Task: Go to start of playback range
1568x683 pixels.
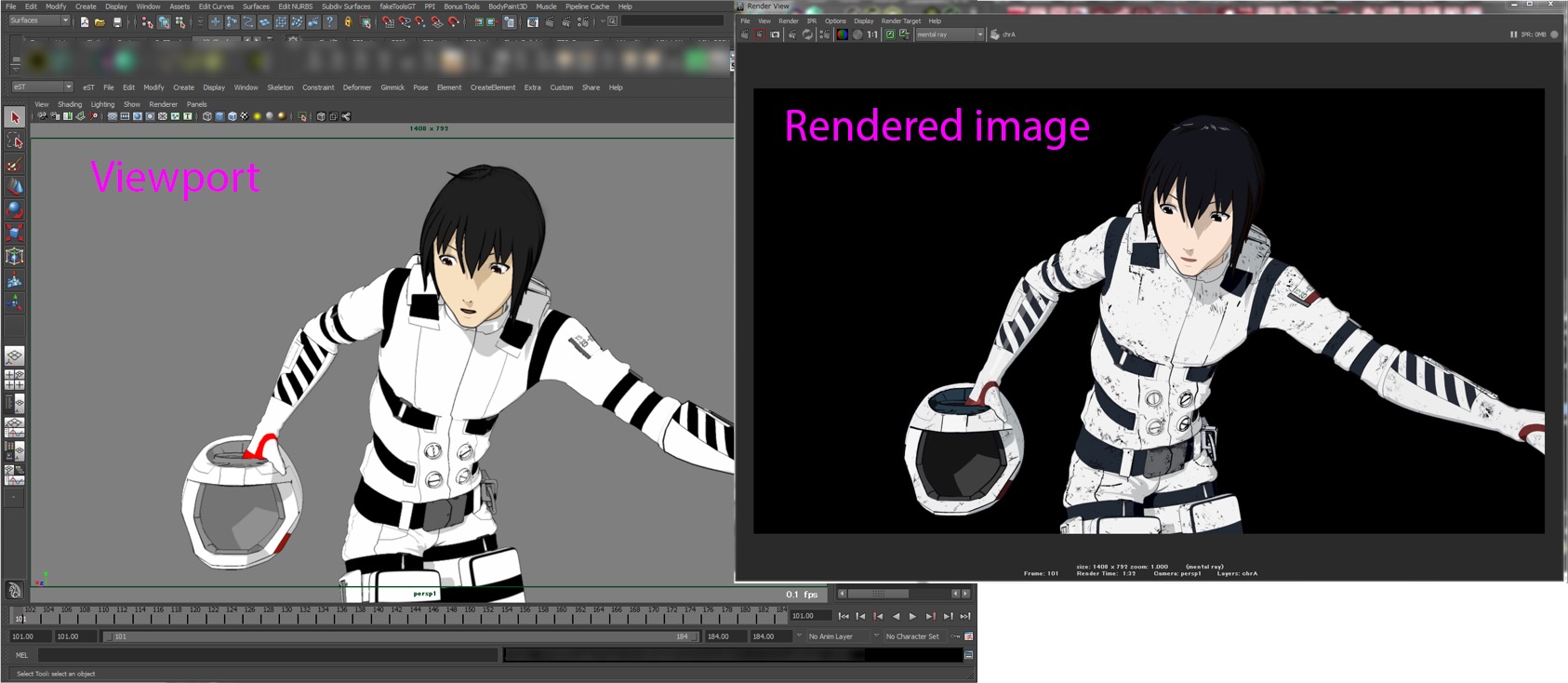Action: [x=844, y=616]
